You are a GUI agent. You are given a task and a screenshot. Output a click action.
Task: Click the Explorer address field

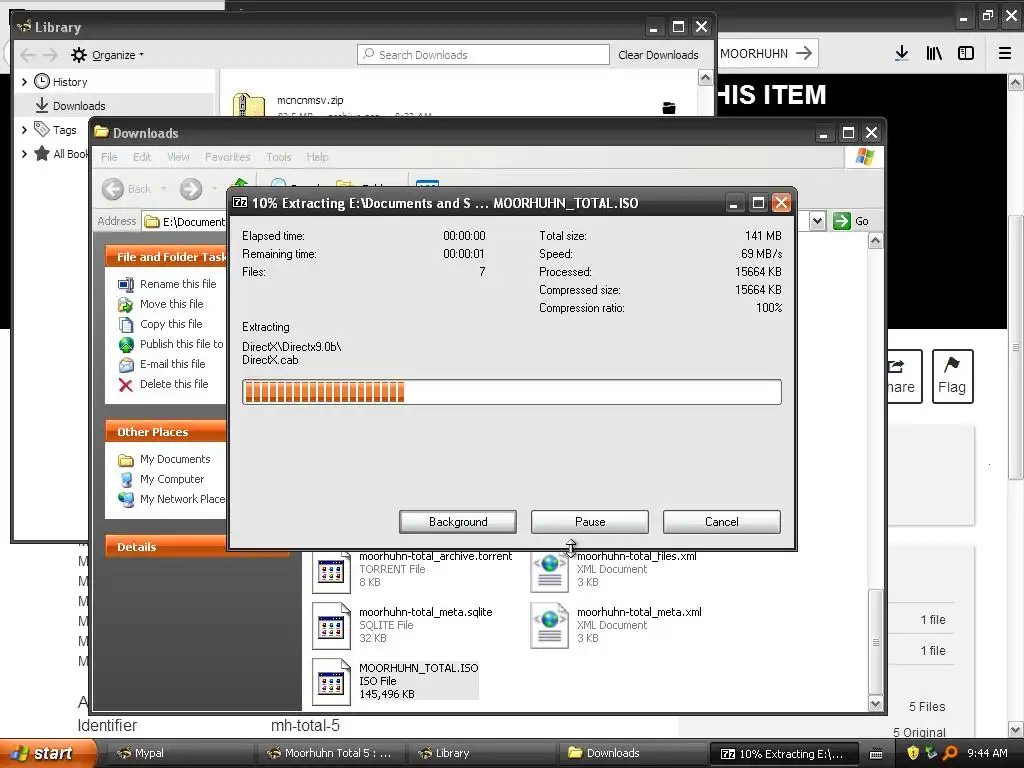[184, 221]
